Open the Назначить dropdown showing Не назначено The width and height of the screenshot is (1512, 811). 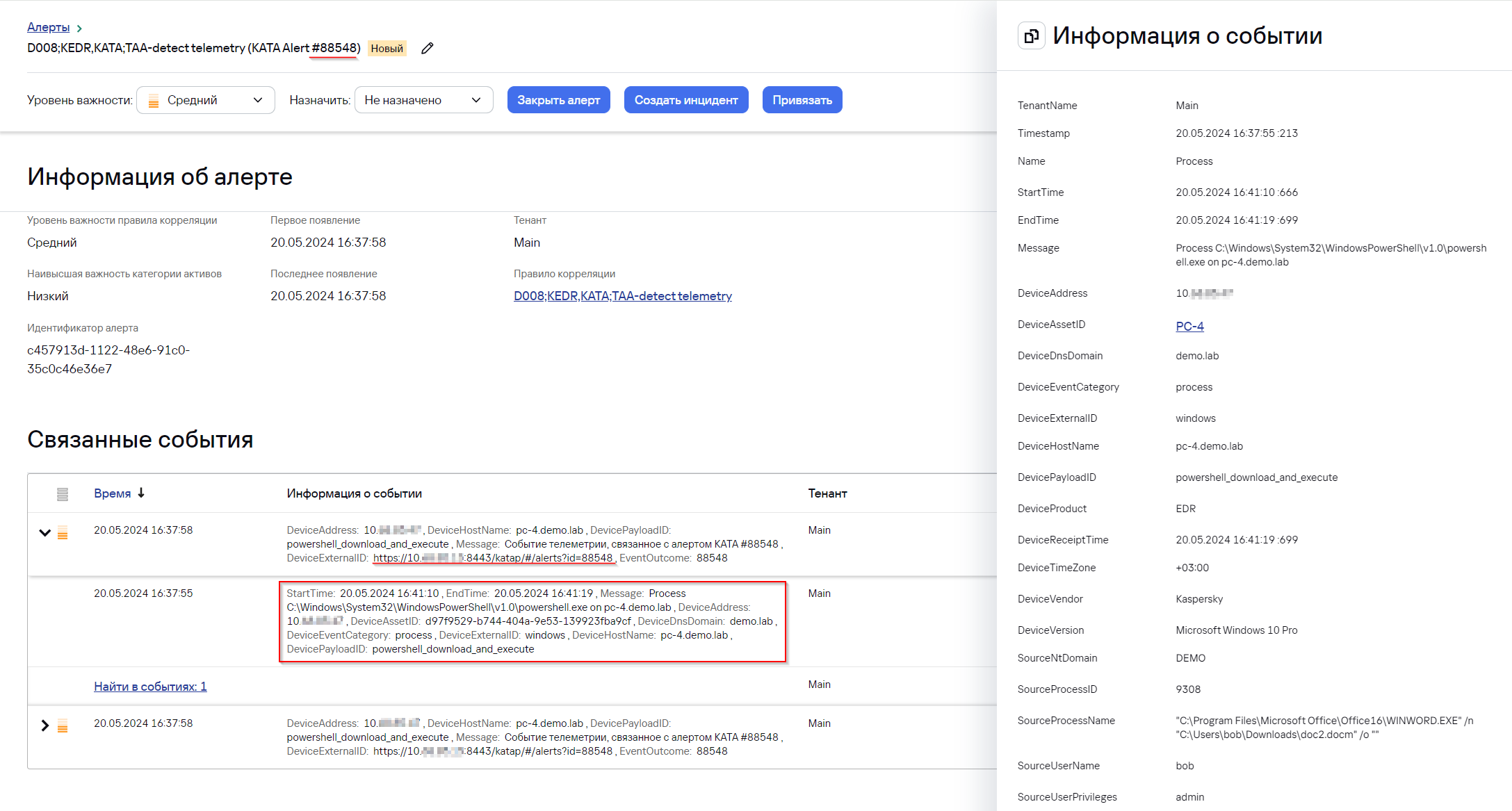(x=423, y=100)
